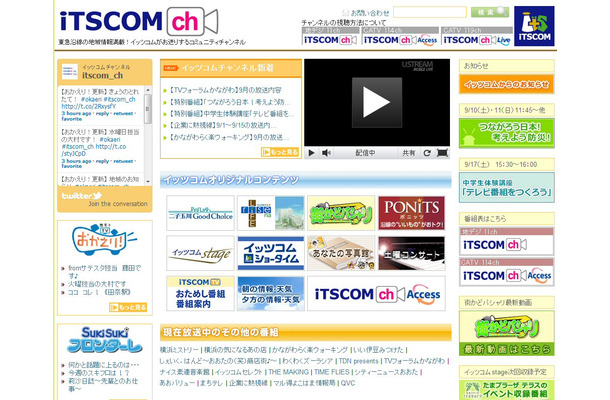610x400 pixels.
Task: Click もっと見る button under channel news
Action: click(280, 152)
